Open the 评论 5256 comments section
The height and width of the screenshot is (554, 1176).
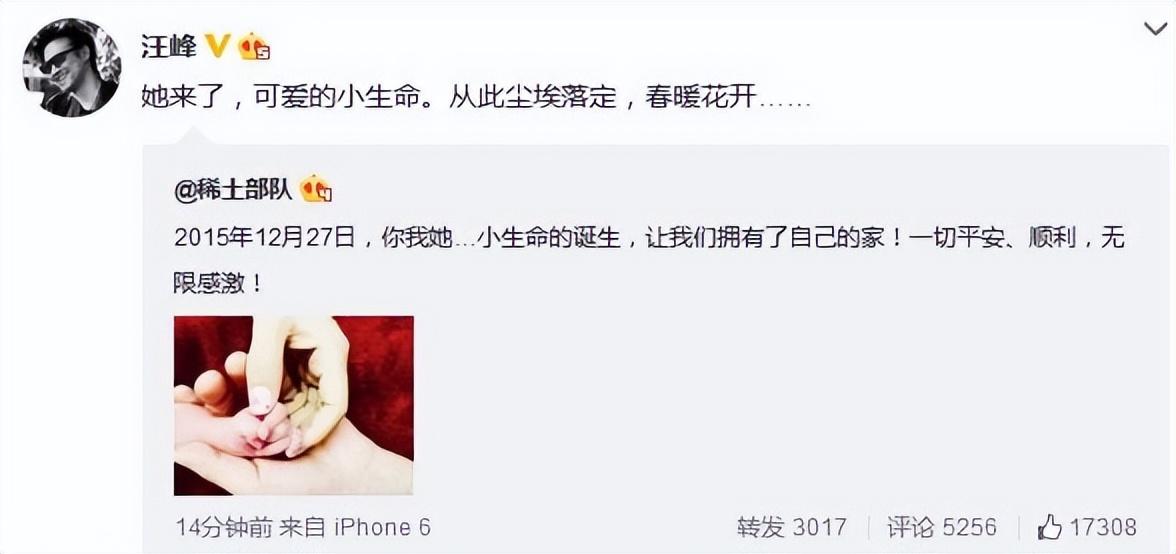pos(942,527)
